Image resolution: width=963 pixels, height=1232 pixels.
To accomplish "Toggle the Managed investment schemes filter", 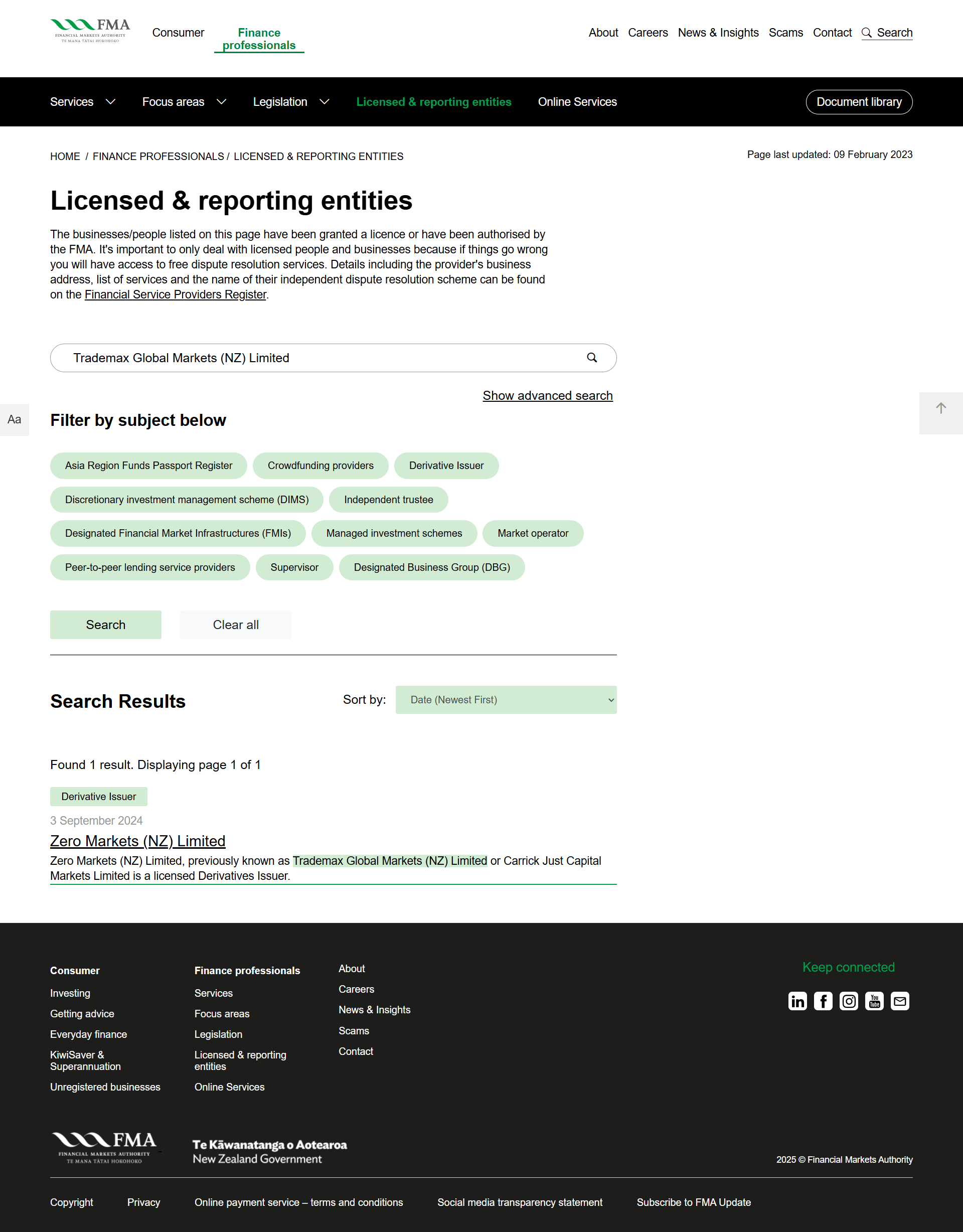I will coord(394,533).
